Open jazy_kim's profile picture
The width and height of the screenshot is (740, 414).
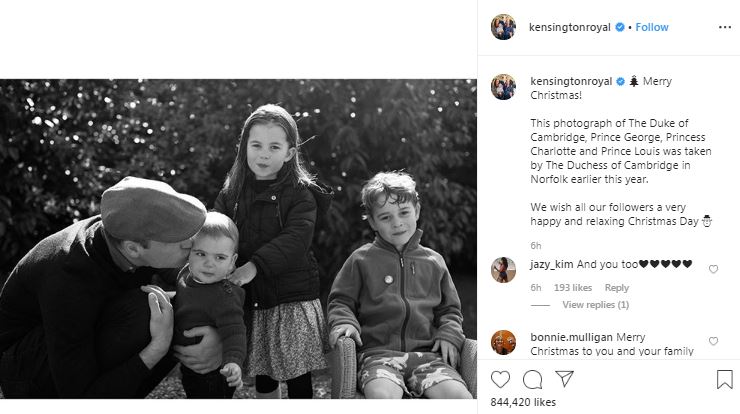[503, 270]
